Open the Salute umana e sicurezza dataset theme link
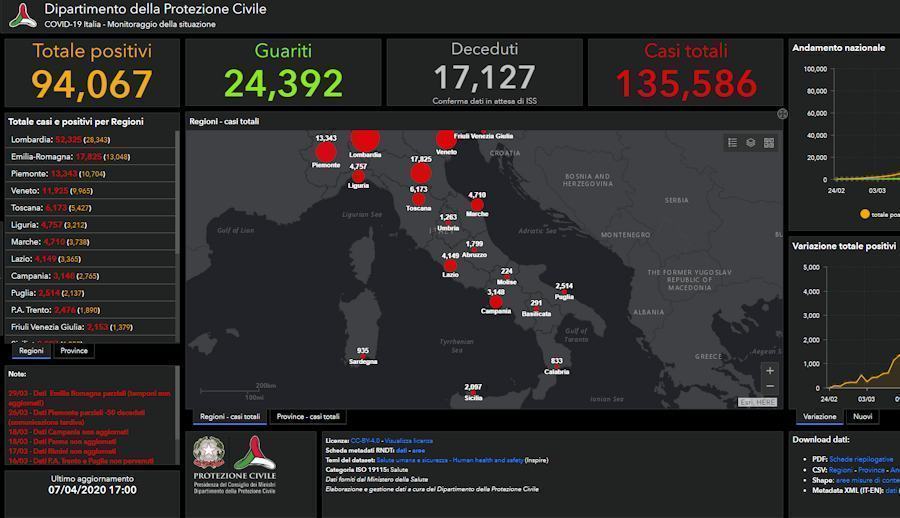The image size is (900, 518). (449, 460)
